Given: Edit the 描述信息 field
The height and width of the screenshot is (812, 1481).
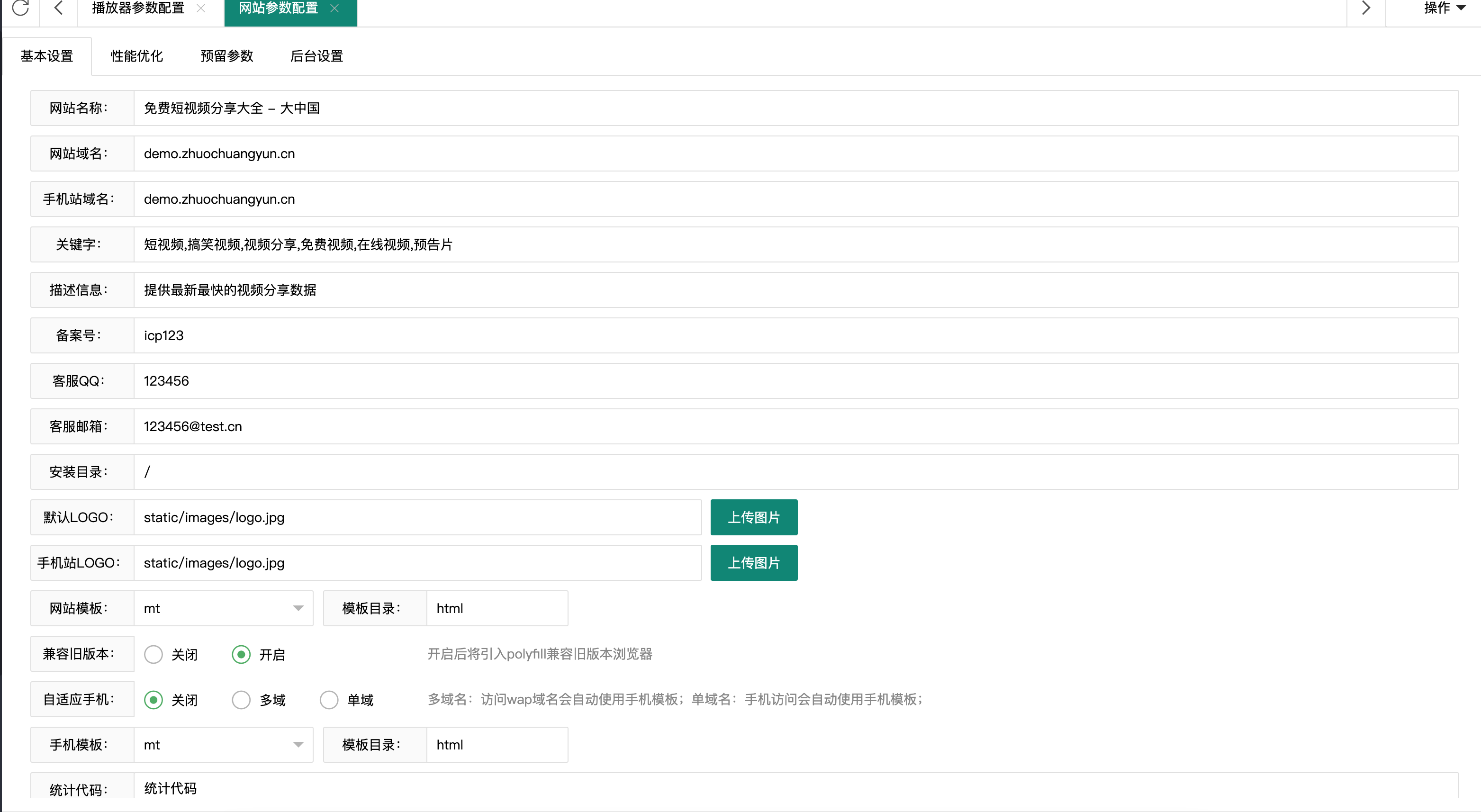Looking at the screenshot, I should 796,290.
